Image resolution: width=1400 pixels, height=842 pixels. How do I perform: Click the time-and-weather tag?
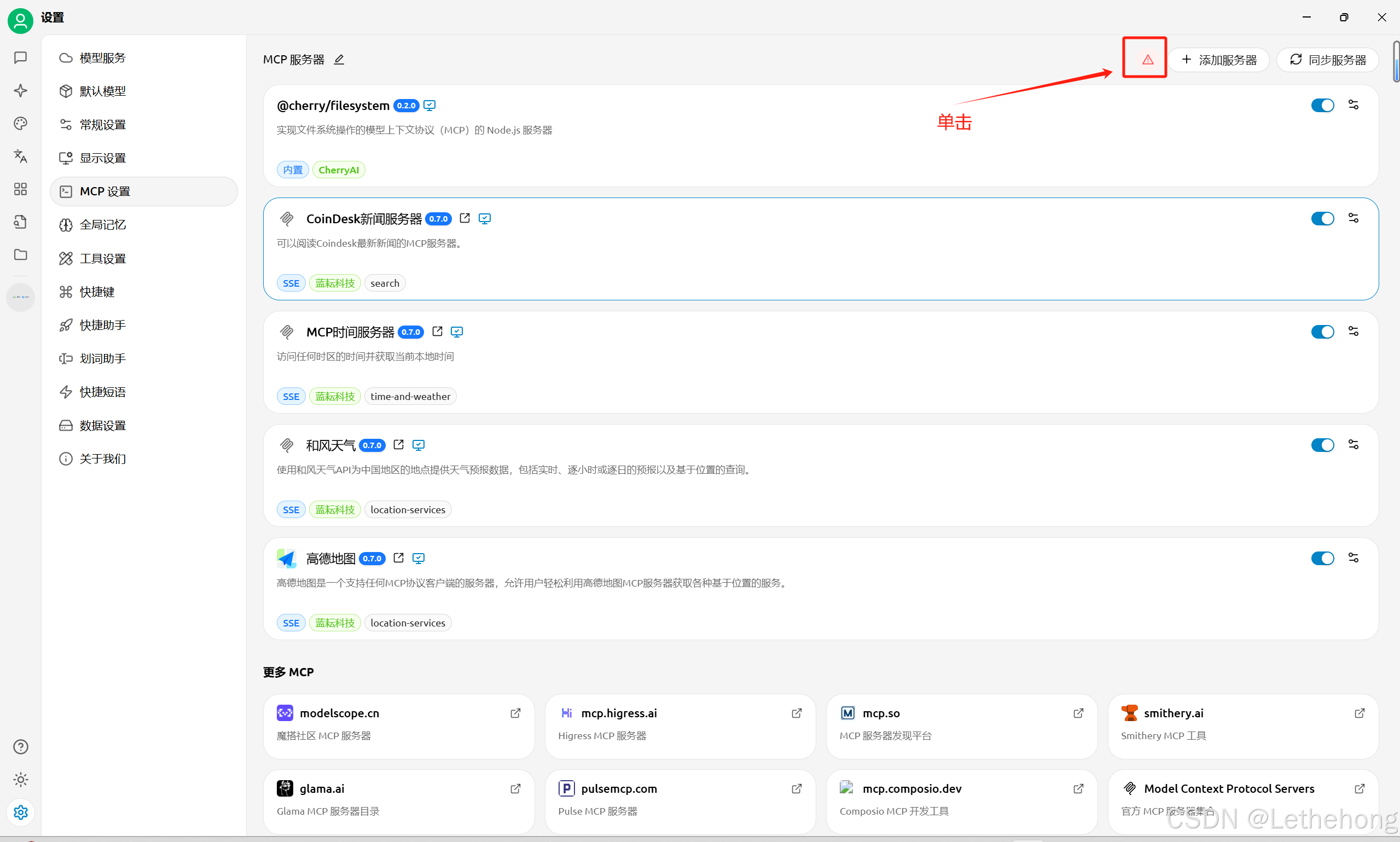pyautogui.click(x=410, y=396)
